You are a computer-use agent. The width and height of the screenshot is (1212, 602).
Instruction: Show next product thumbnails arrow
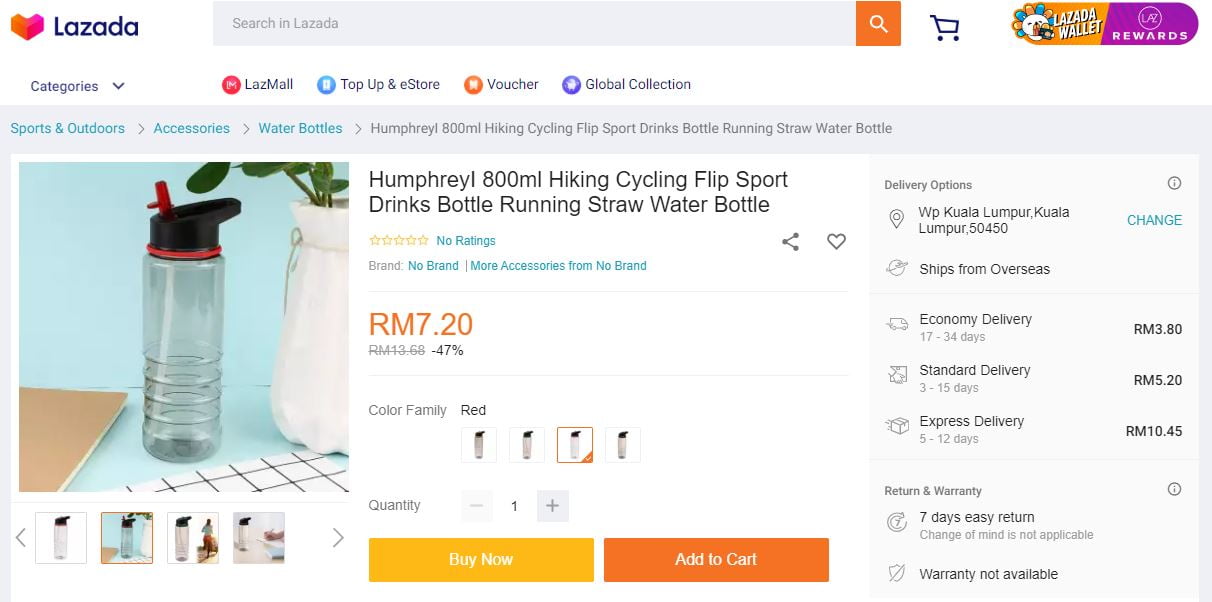338,538
